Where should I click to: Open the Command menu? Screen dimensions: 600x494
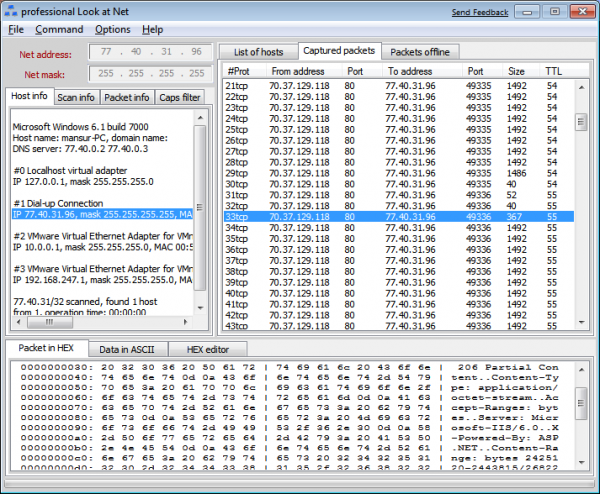(59, 30)
